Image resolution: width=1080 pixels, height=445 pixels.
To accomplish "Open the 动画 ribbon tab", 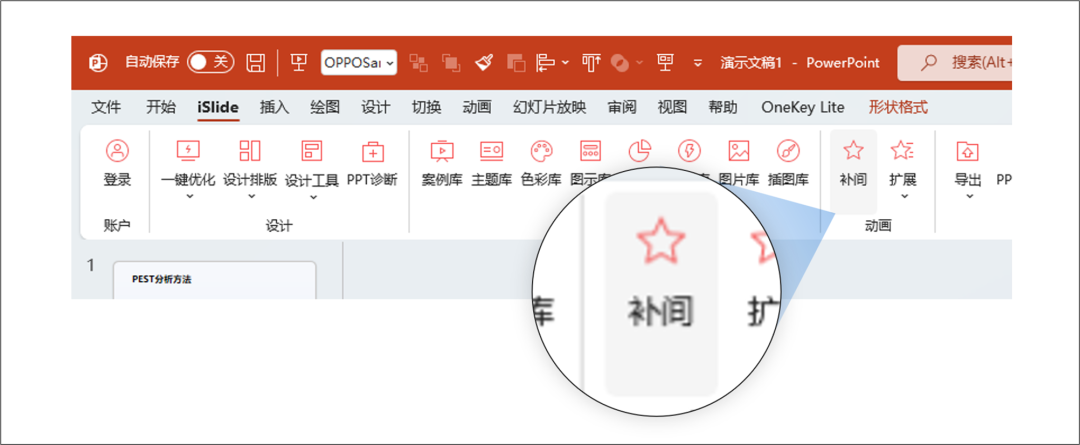I will 477,107.
